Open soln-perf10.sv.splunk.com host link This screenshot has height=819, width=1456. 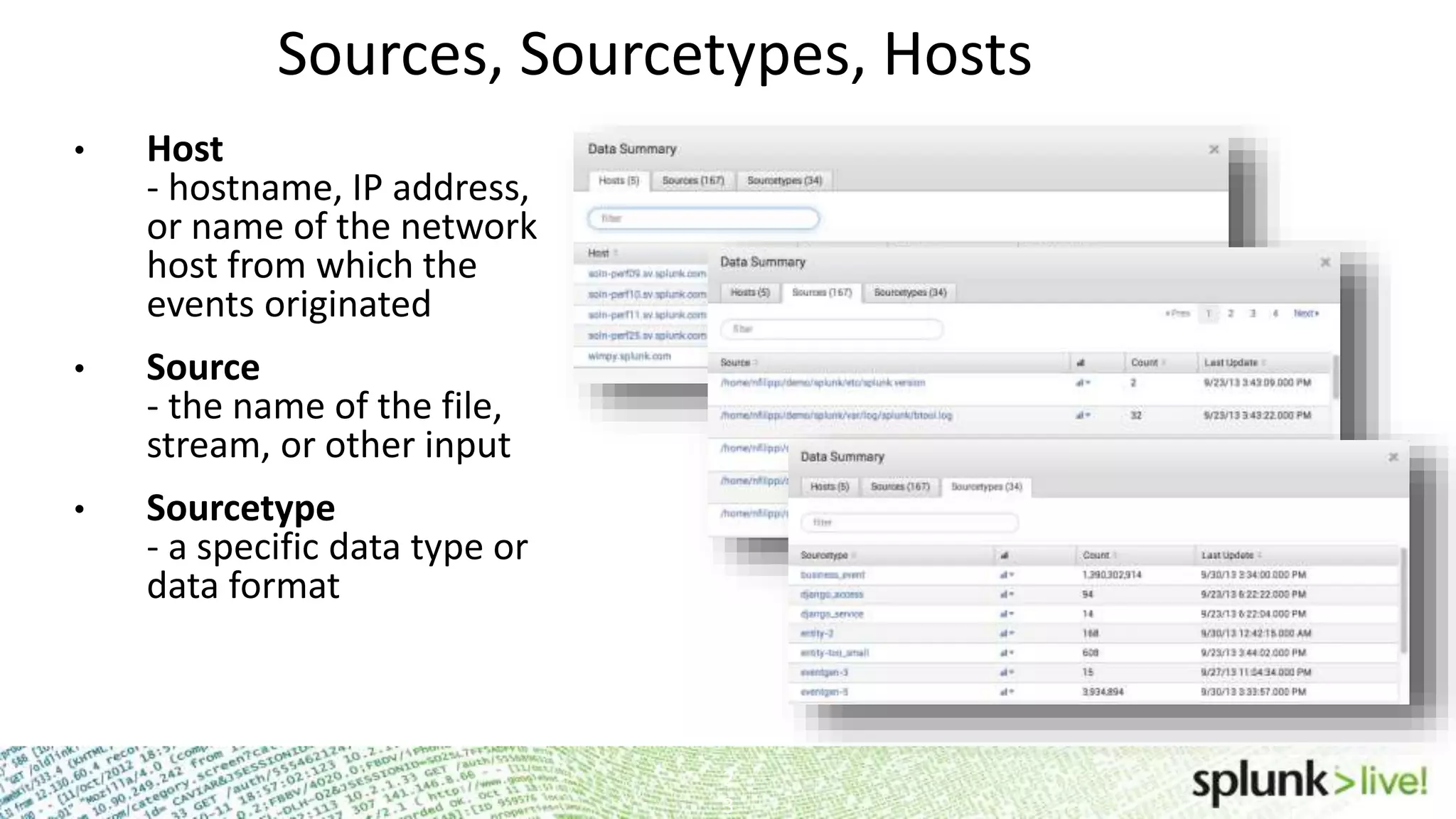pyautogui.click(x=647, y=294)
